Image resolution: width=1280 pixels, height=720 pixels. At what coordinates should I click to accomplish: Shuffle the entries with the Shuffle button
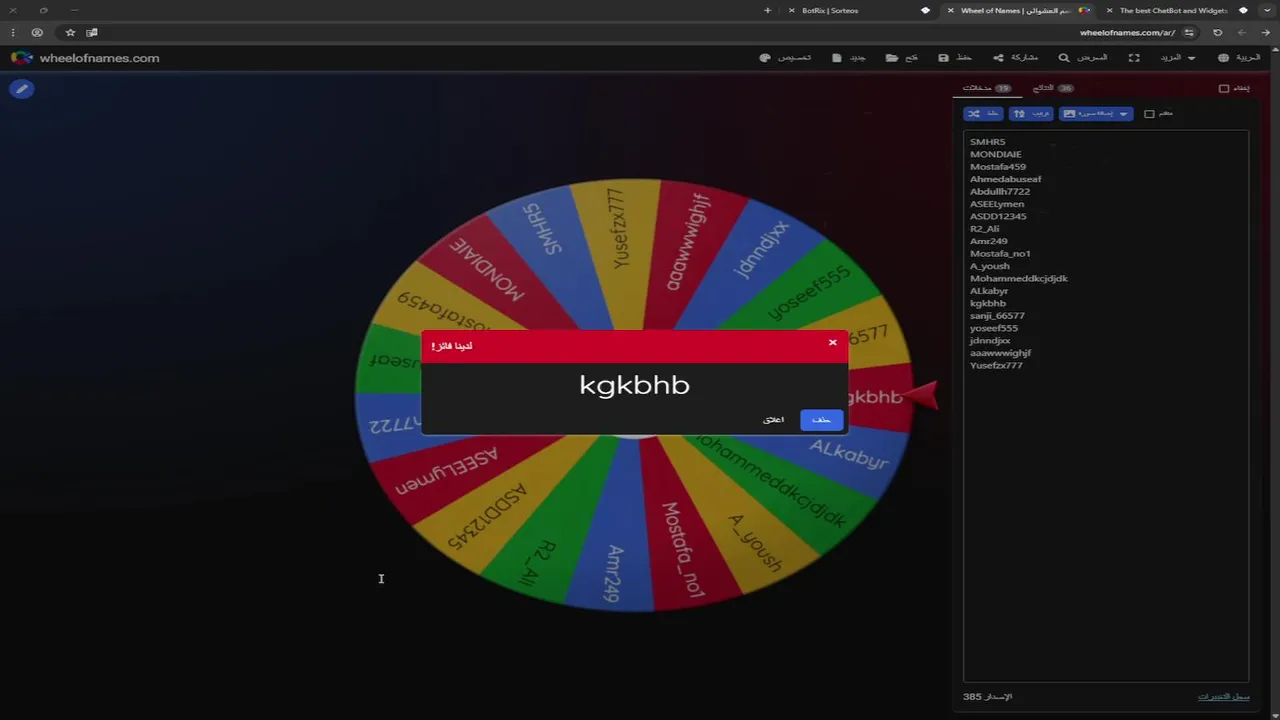tap(983, 114)
